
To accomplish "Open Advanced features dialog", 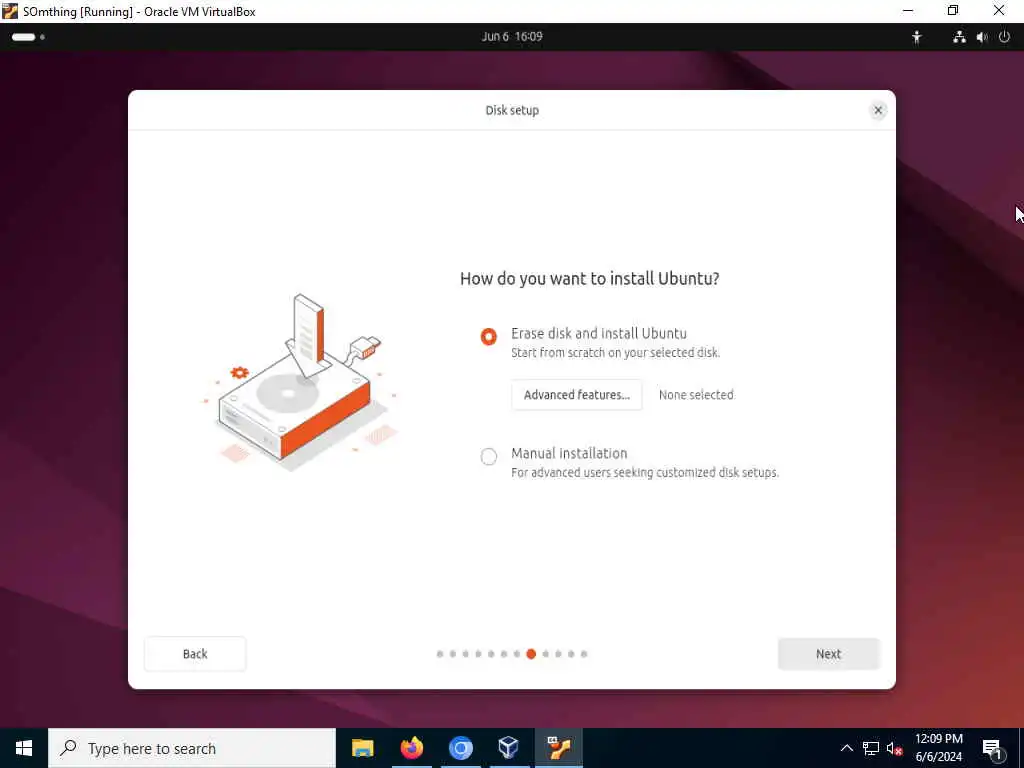I will [x=577, y=394].
